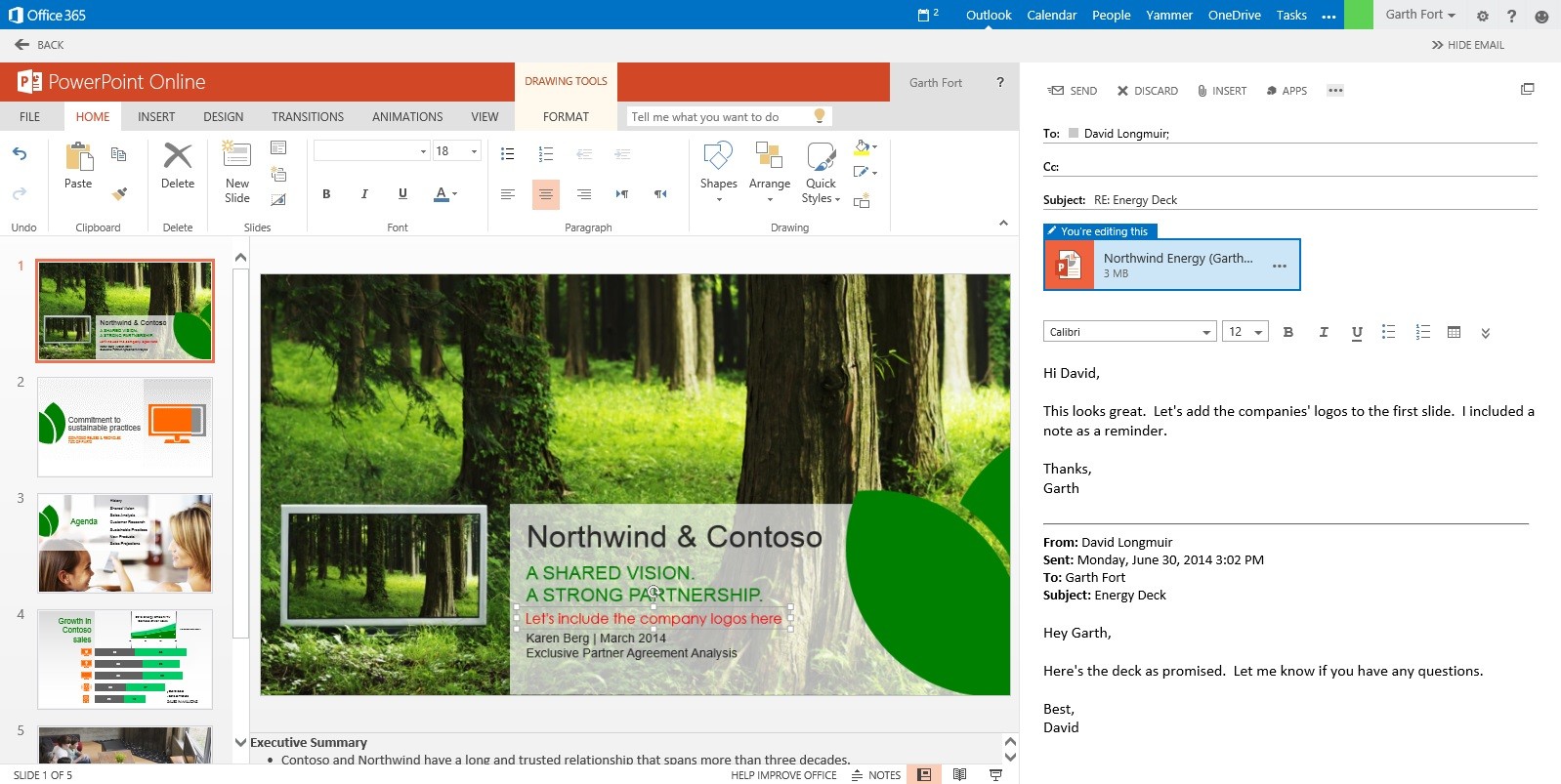Apply numbered list in Paragraph group

546,153
